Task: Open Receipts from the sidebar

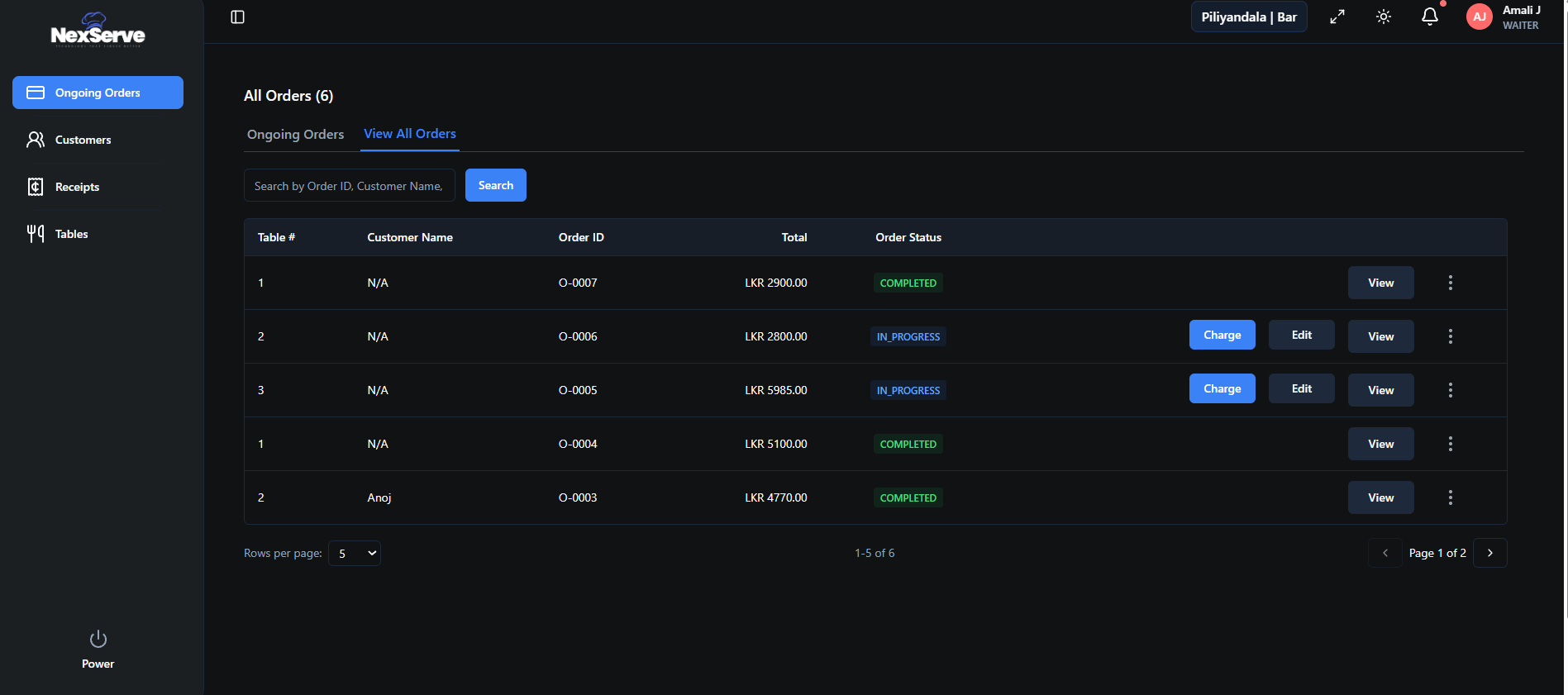Action: click(77, 187)
